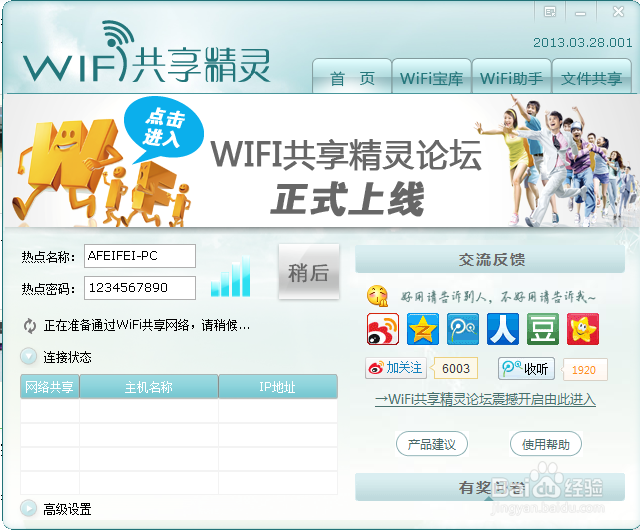Click the WiFi signal strength bars

click(231, 276)
